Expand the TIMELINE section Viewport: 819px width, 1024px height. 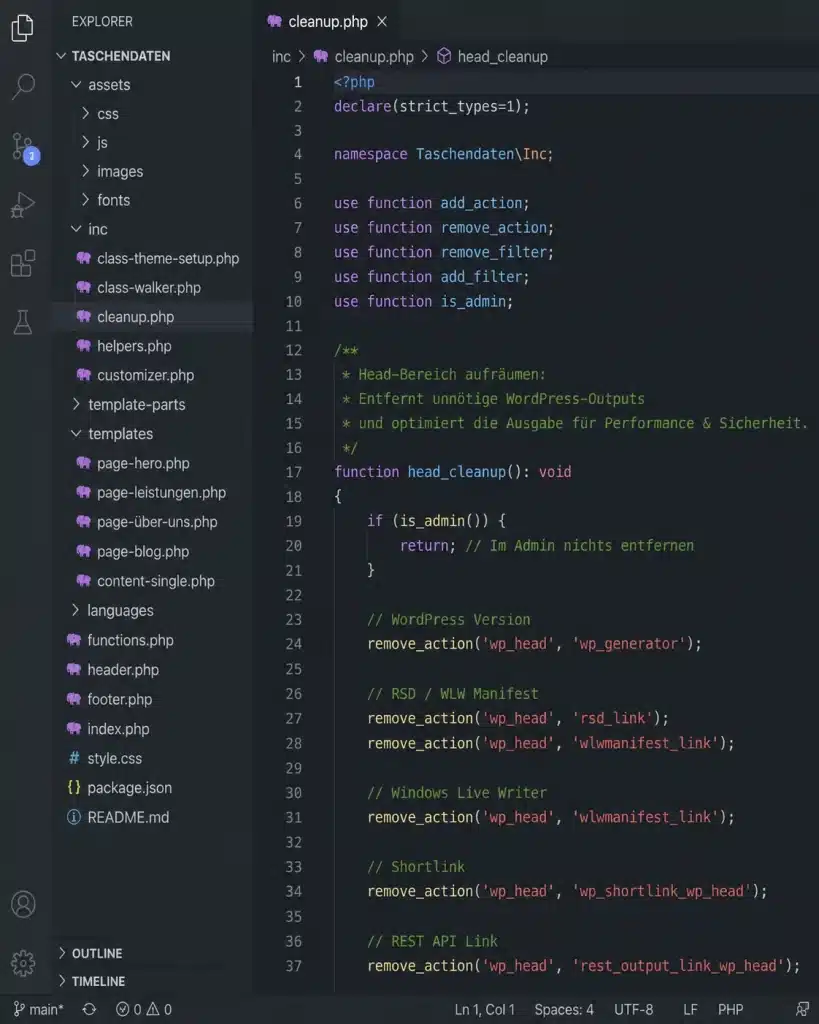tap(91, 981)
